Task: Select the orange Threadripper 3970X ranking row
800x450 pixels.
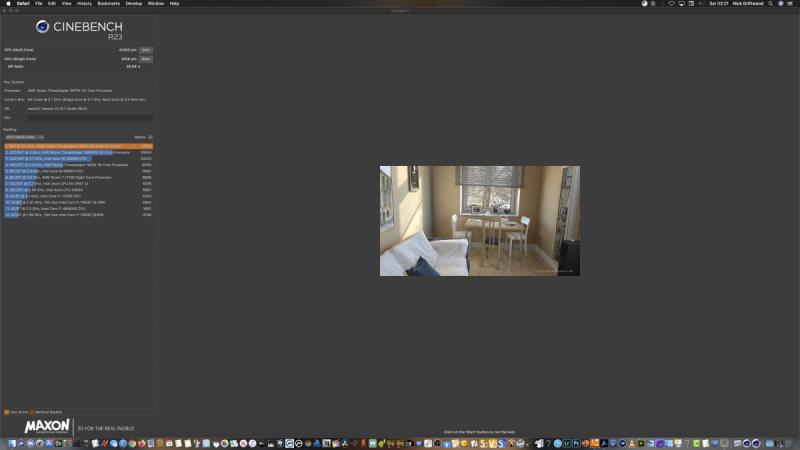Action: (x=79, y=146)
